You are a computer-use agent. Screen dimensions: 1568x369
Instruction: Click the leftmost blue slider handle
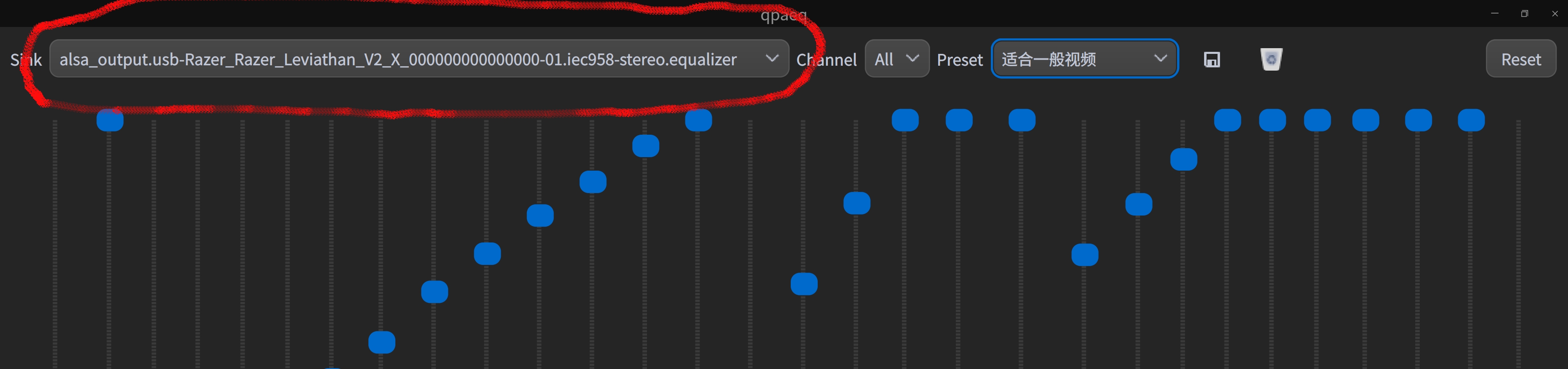click(x=110, y=120)
